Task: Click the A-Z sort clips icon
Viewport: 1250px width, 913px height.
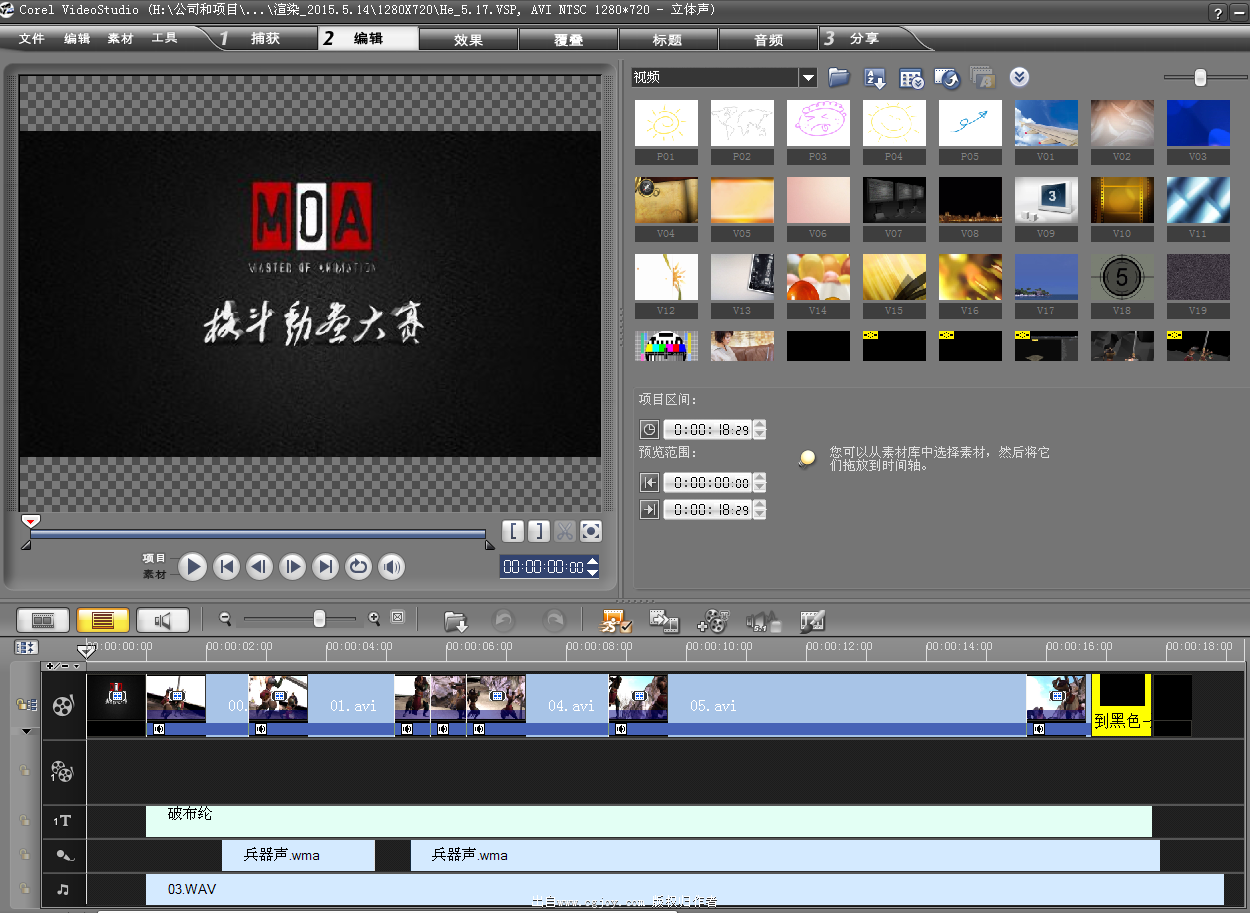Action: (875, 78)
